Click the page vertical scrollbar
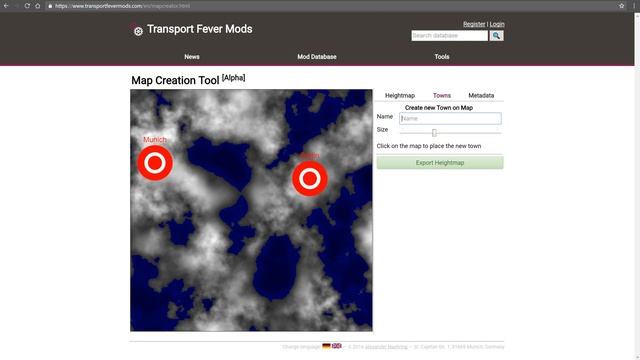640x360 pixels. point(637,186)
